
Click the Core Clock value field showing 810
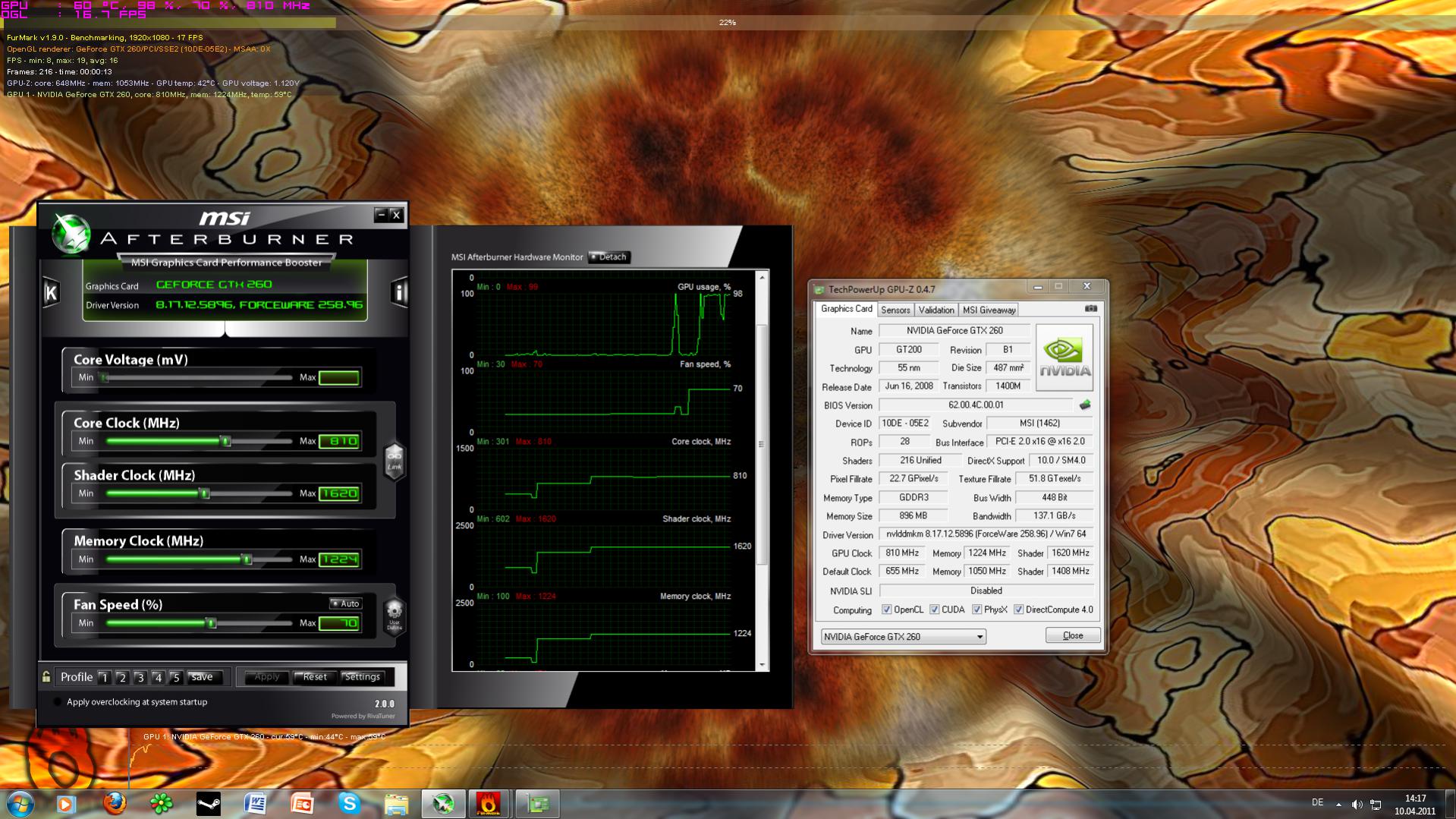[339, 441]
